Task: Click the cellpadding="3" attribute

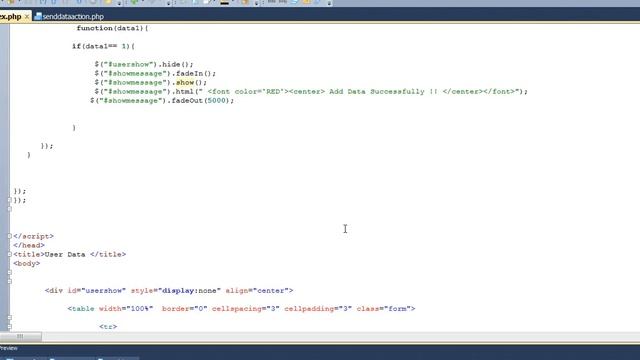Action: click(x=318, y=309)
